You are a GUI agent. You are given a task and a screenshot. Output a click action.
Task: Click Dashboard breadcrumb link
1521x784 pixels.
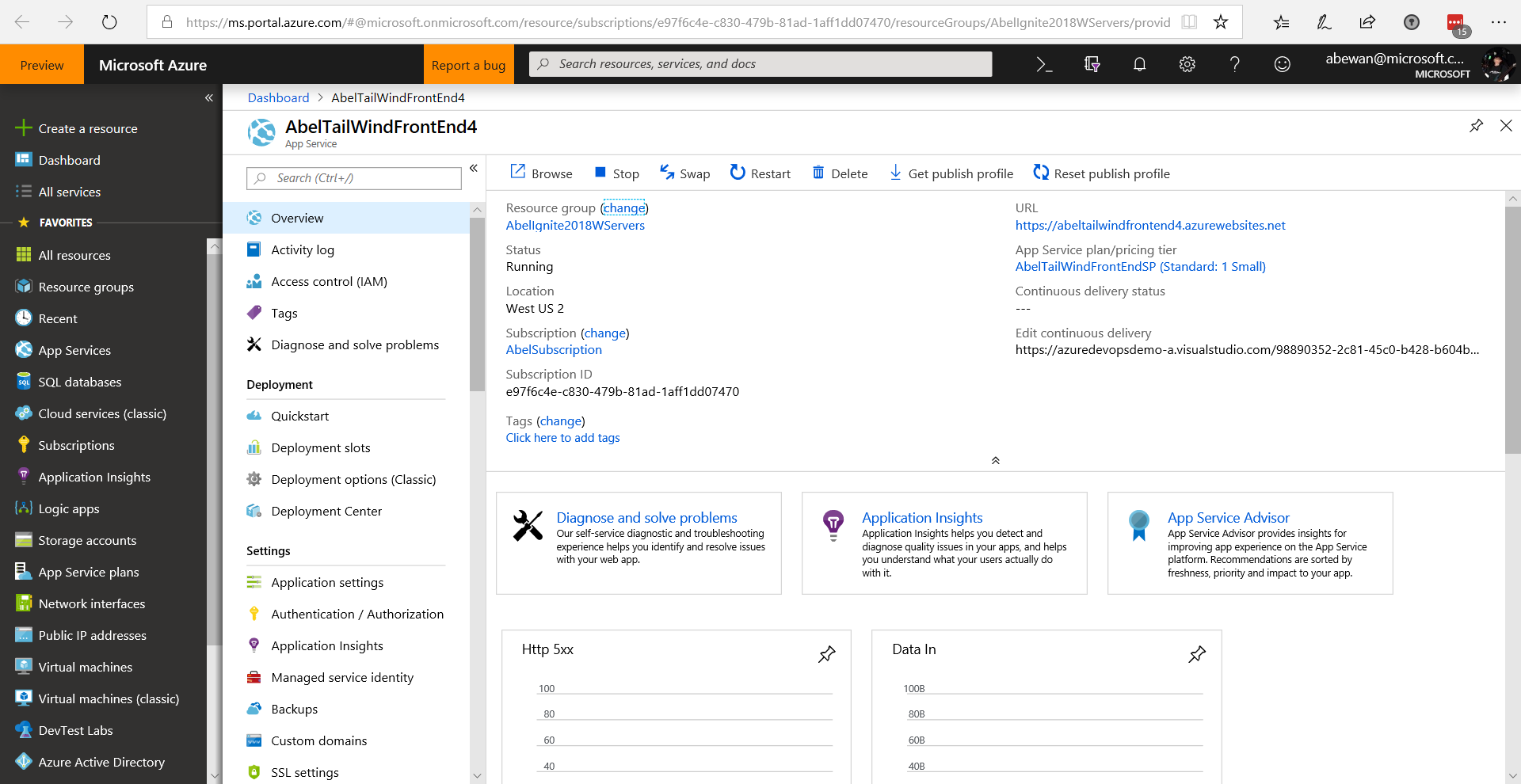pyautogui.click(x=278, y=97)
